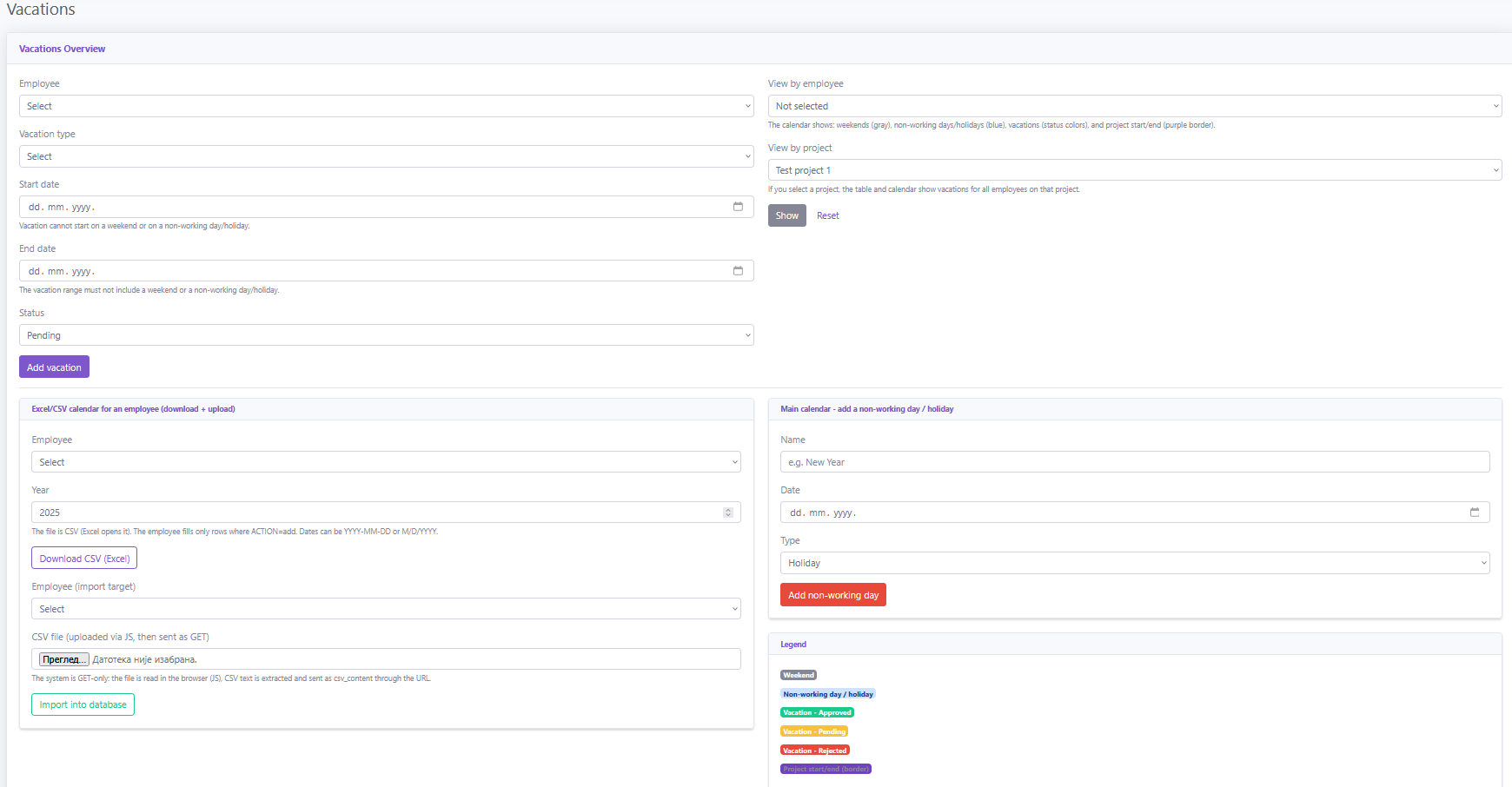The height and width of the screenshot is (787, 1512).
Task: Open View by project dropdown with Test project 1
Action: click(1134, 170)
